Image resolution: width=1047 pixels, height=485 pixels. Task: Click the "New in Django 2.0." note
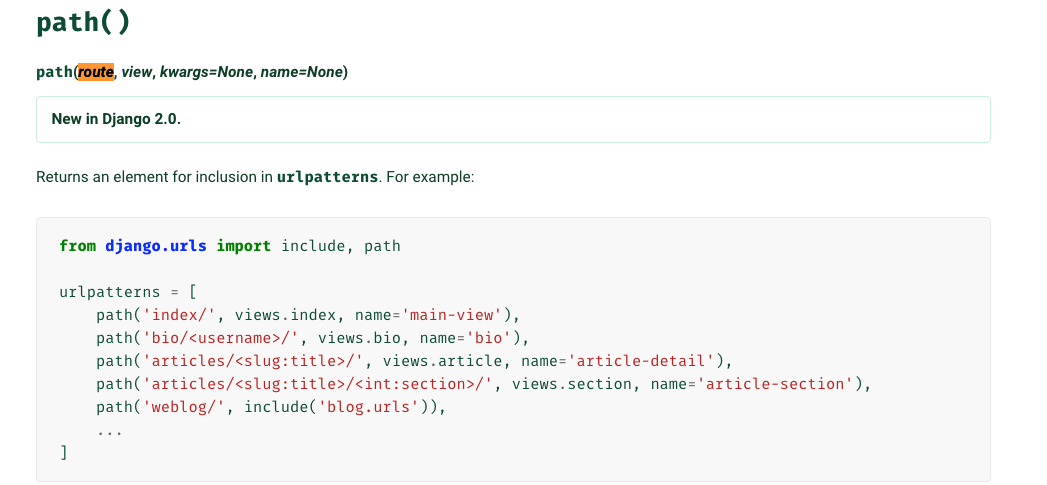click(116, 120)
